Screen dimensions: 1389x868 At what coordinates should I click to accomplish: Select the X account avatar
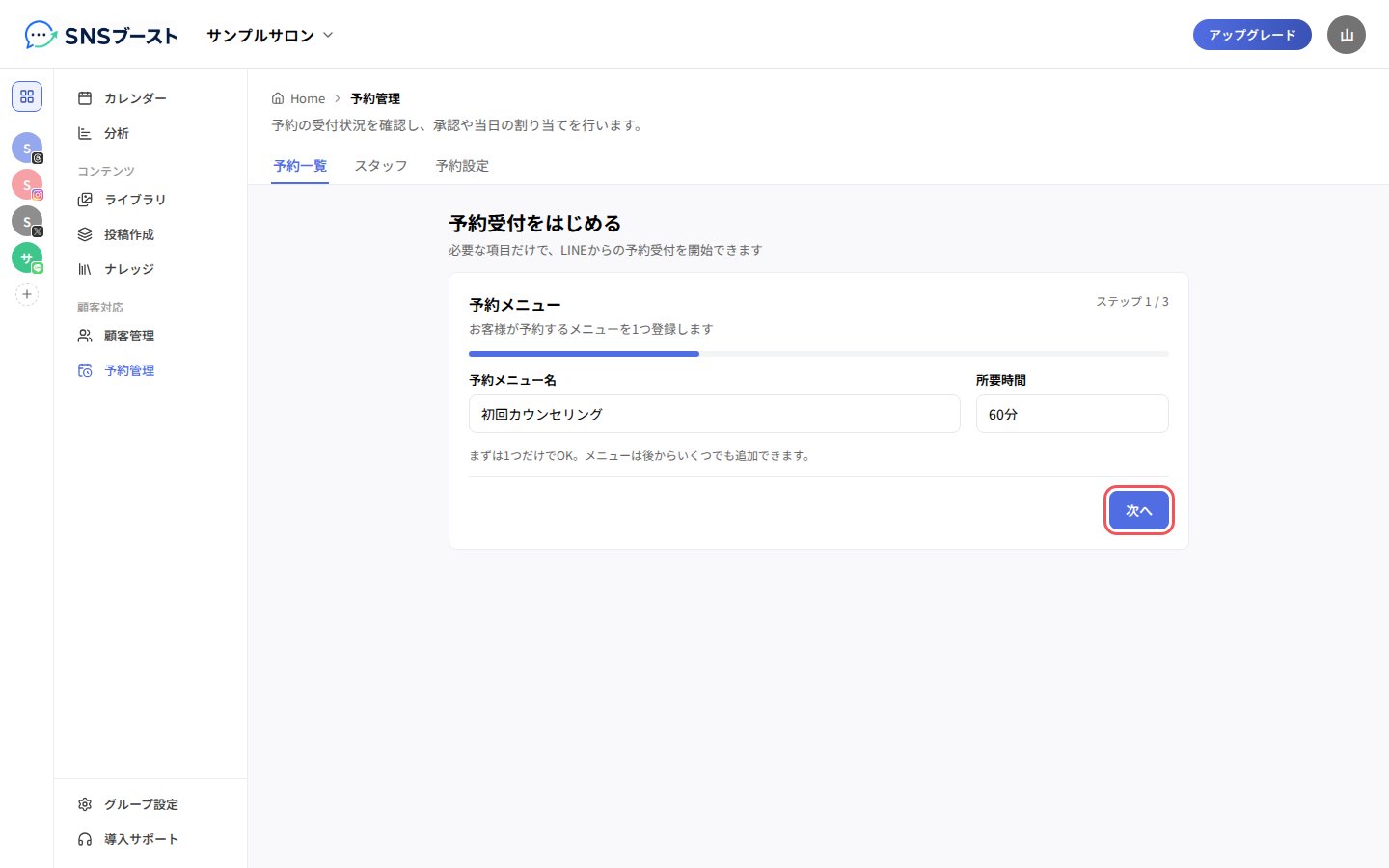click(27, 221)
